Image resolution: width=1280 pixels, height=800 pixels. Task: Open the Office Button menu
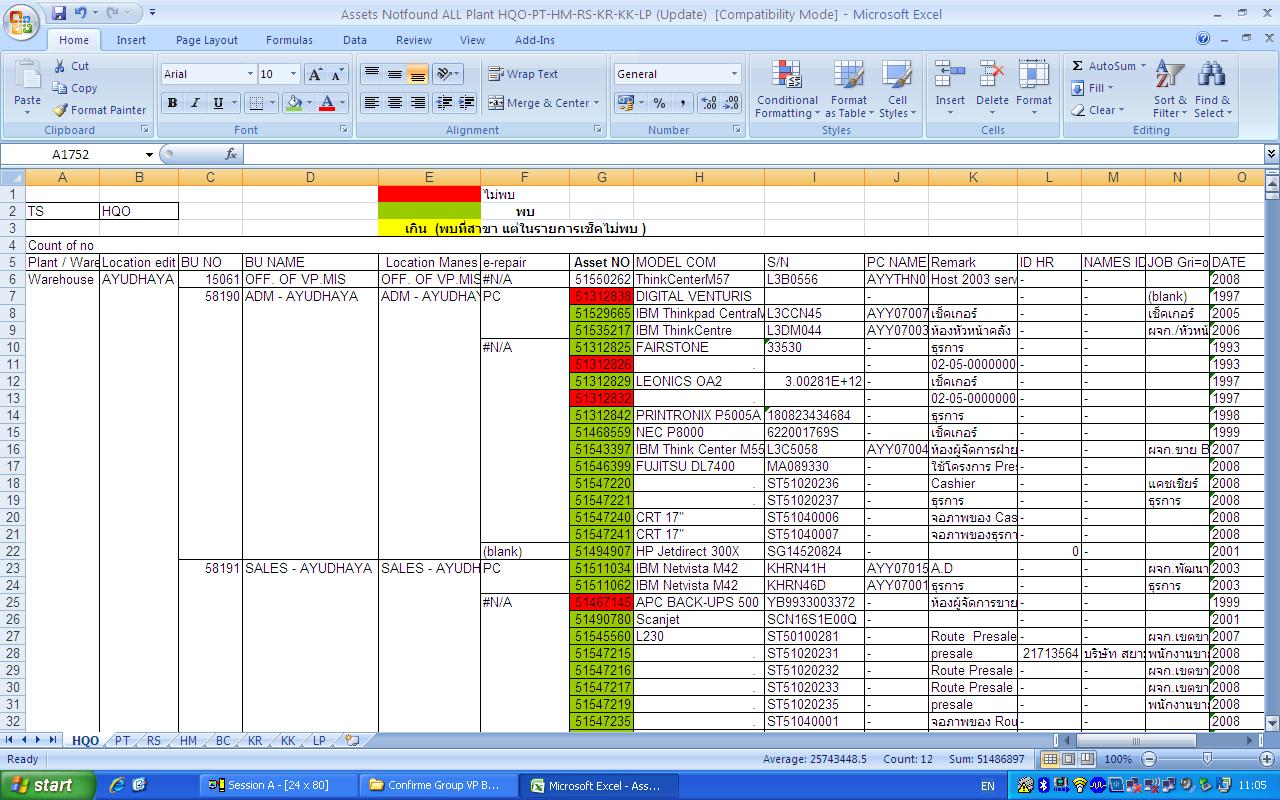20,21
